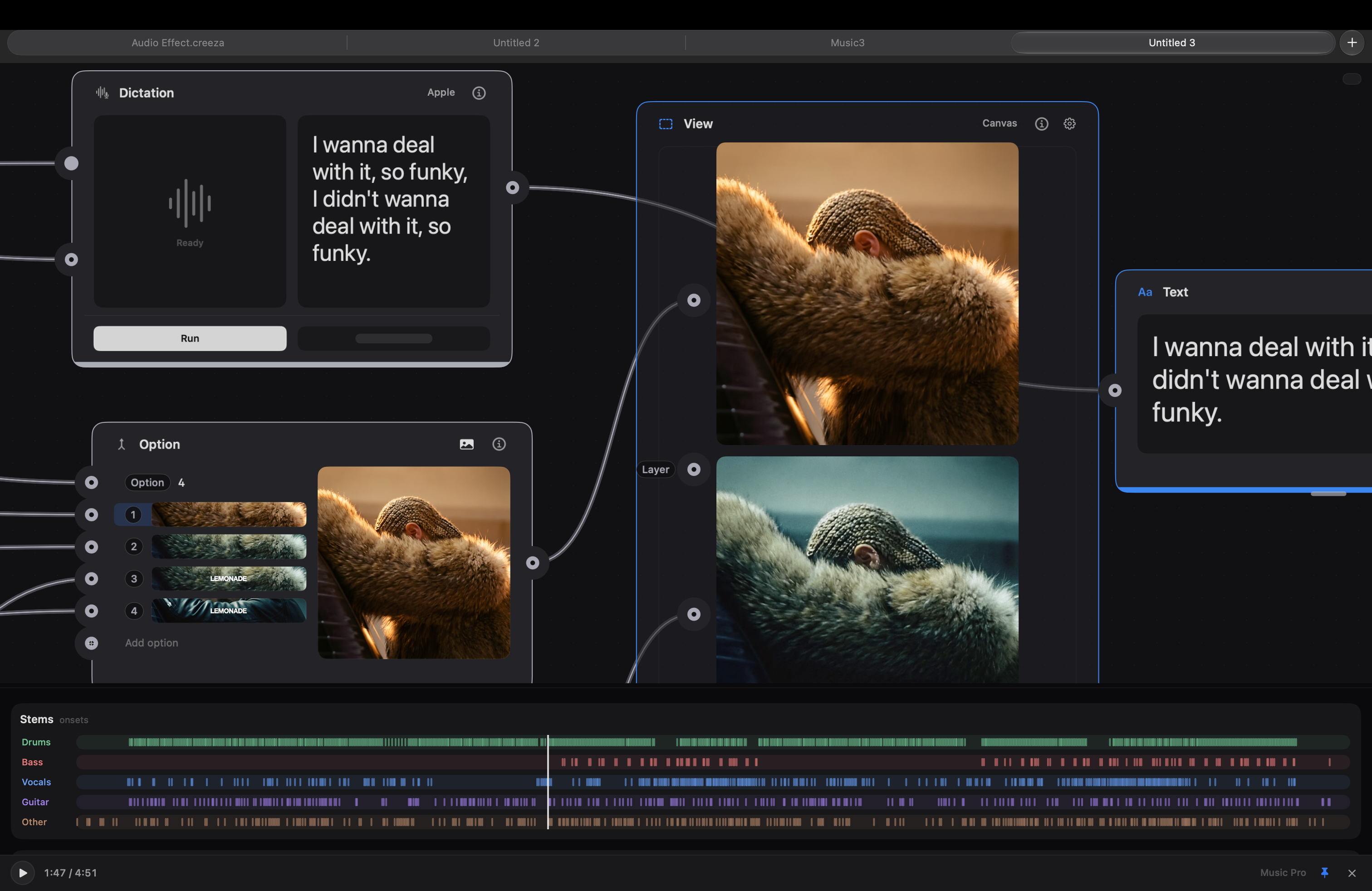Click the Dictation waveform icon in header
Screen dimensions: 1372x891
click(x=102, y=93)
